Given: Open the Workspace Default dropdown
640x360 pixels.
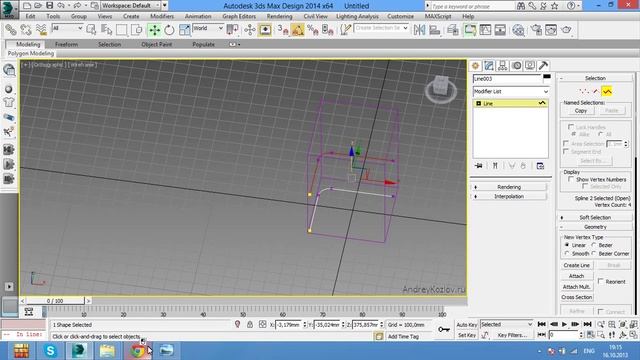Looking at the screenshot, I should coord(130,6).
